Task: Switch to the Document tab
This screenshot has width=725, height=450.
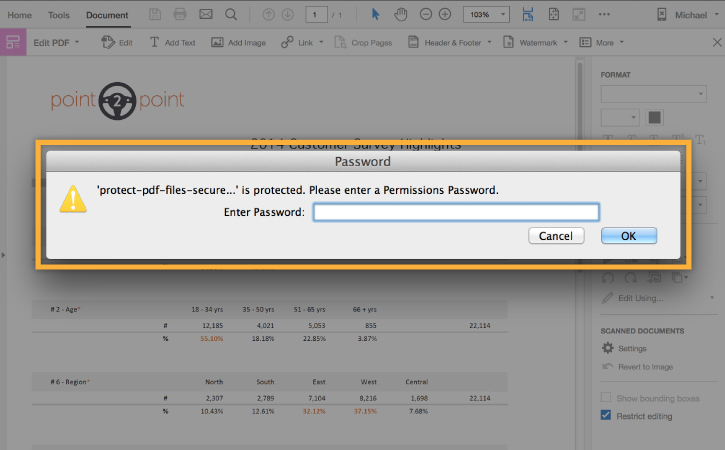Action: [107, 15]
